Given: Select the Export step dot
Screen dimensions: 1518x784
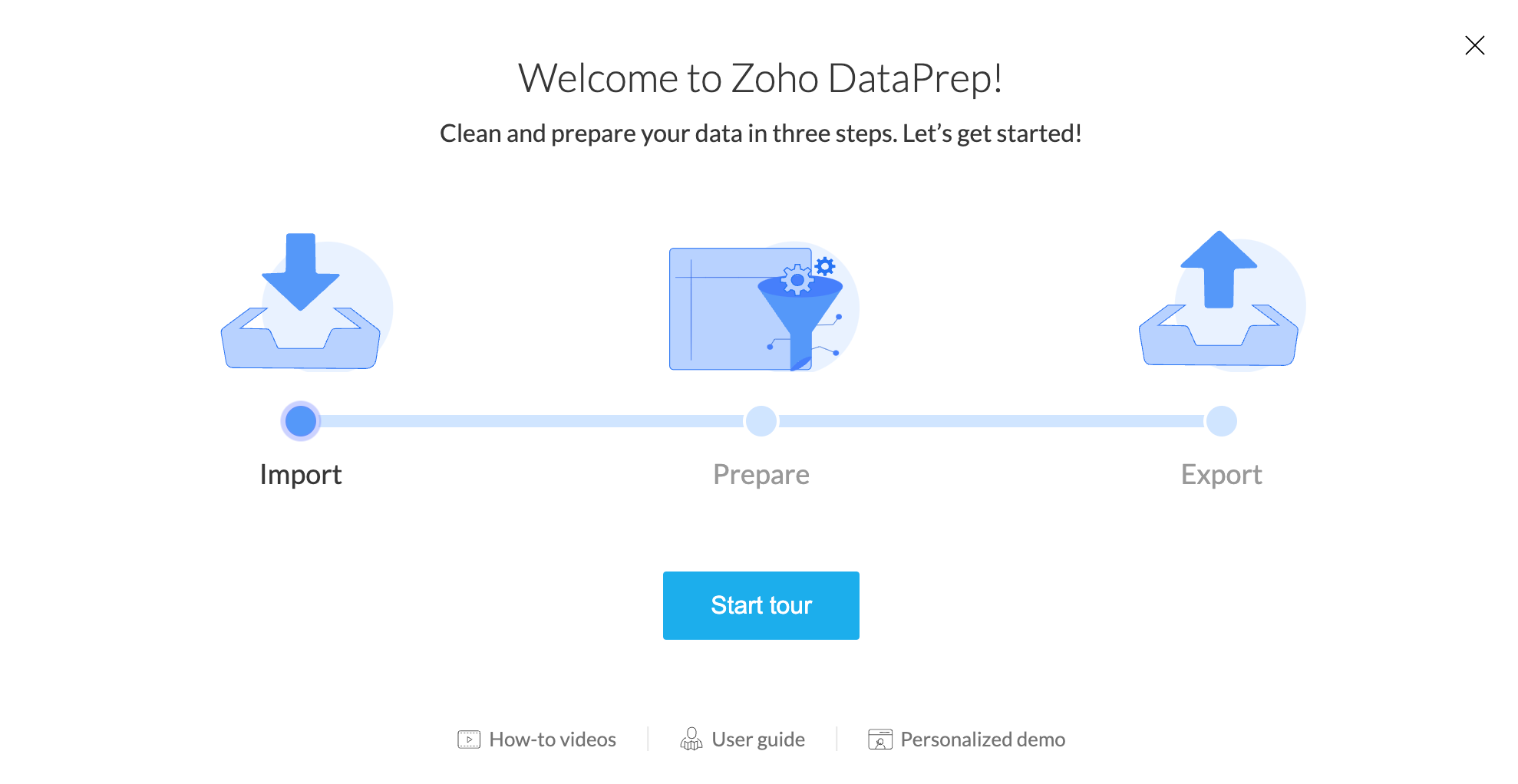Looking at the screenshot, I should (1221, 421).
